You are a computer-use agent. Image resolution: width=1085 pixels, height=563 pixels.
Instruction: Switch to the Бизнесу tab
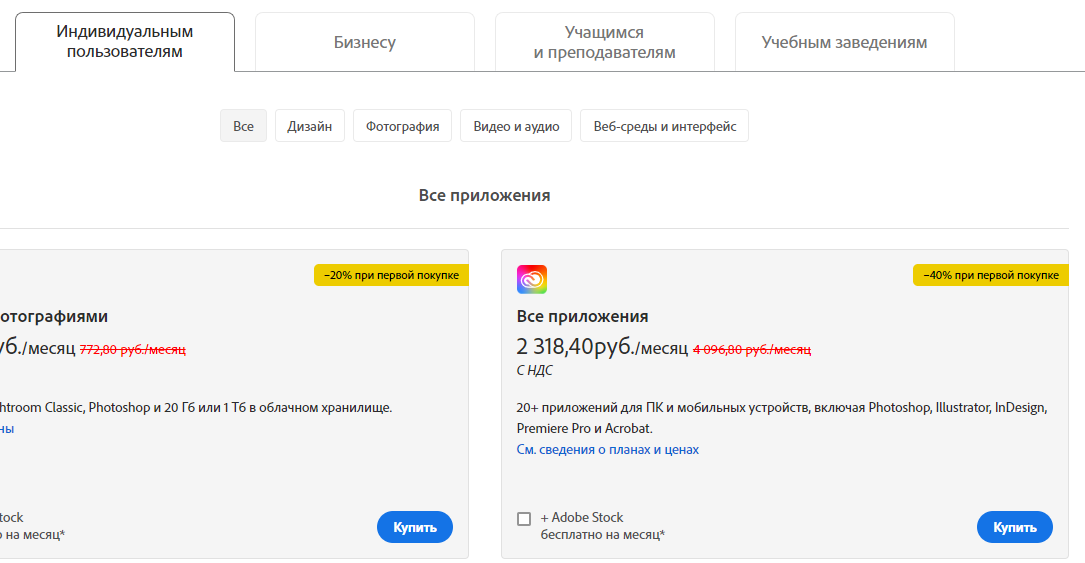tap(365, 42)
